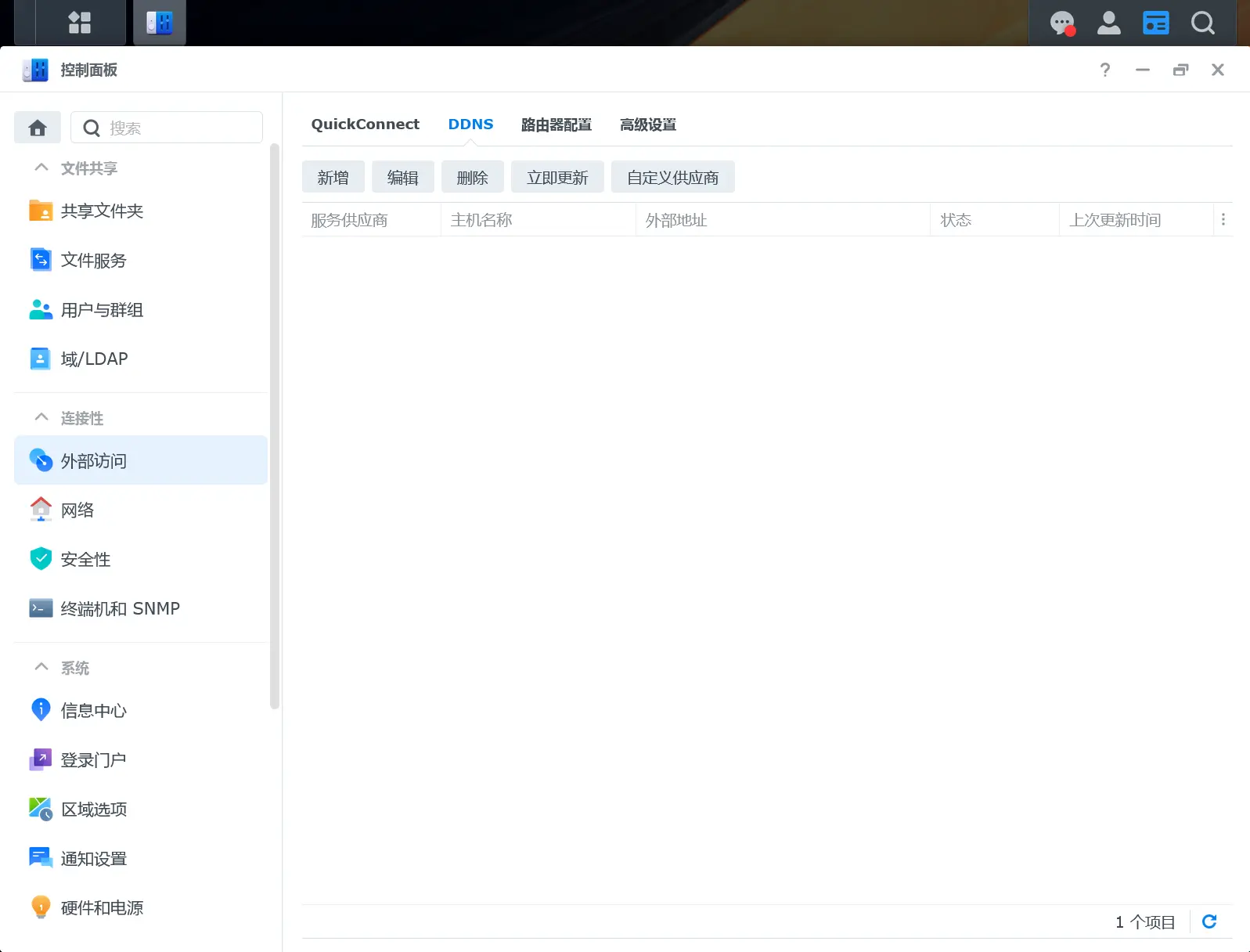This screenshot has height=952, width=1250.
Task: Open the notifications chat bubble icon
Action: click(1062, 23)
